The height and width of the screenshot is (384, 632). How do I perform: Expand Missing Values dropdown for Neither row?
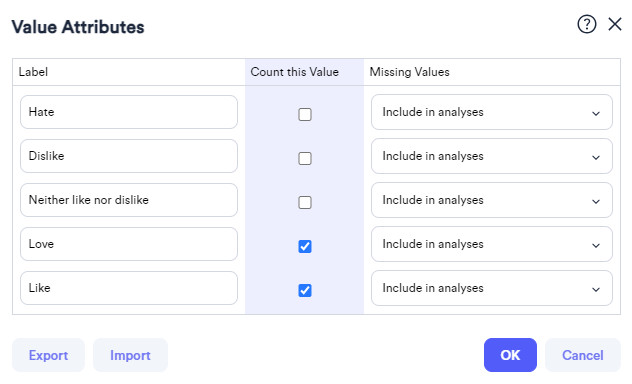point(492,200)
